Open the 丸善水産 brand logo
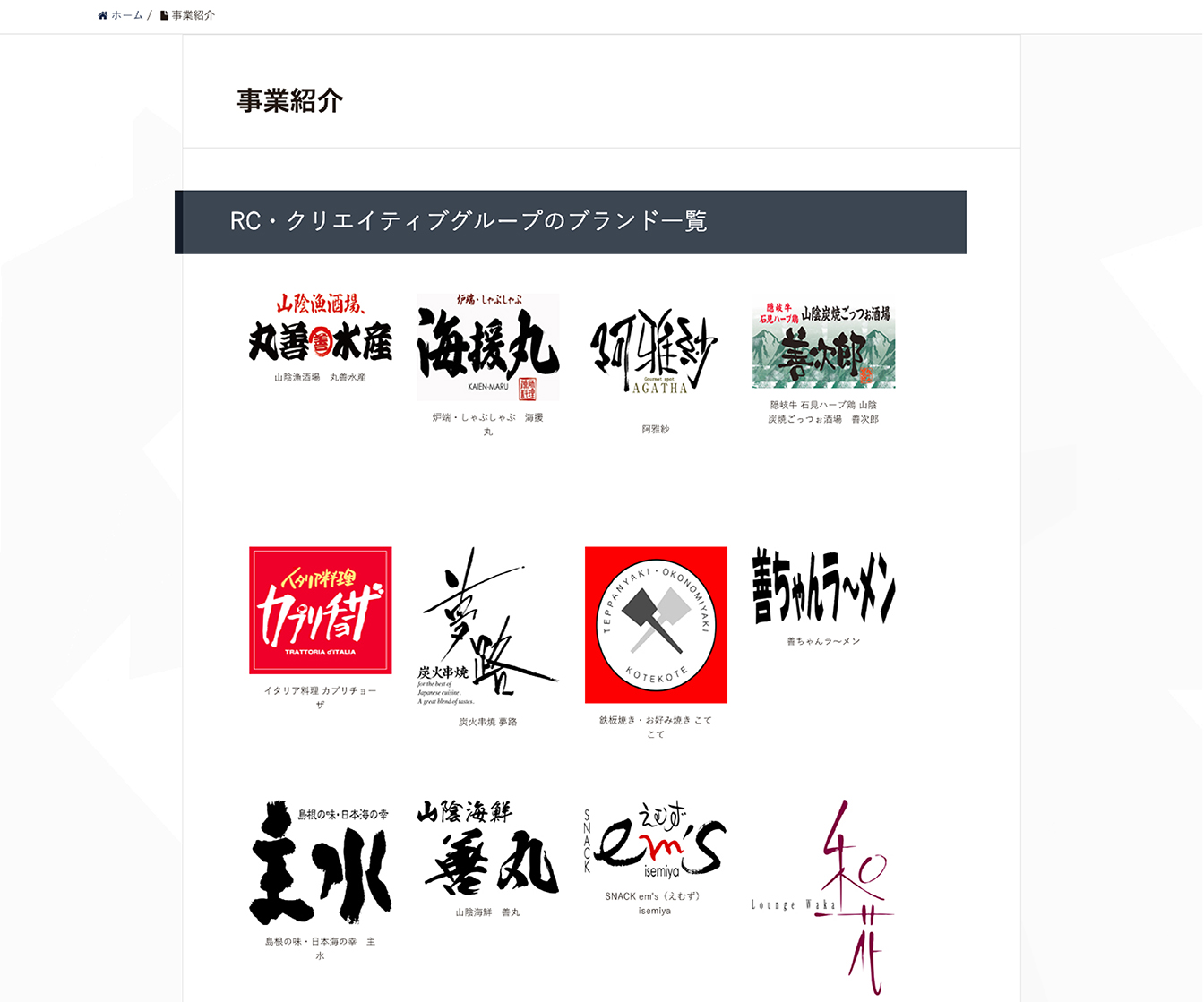 click(320, 328)
